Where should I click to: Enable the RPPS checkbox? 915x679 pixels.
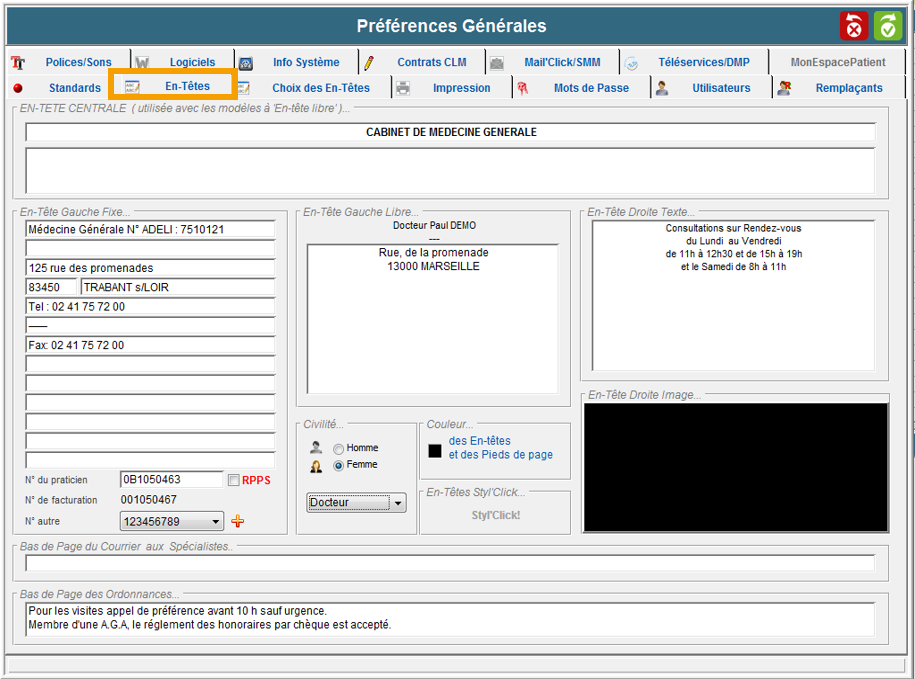(x=234, y=480)
